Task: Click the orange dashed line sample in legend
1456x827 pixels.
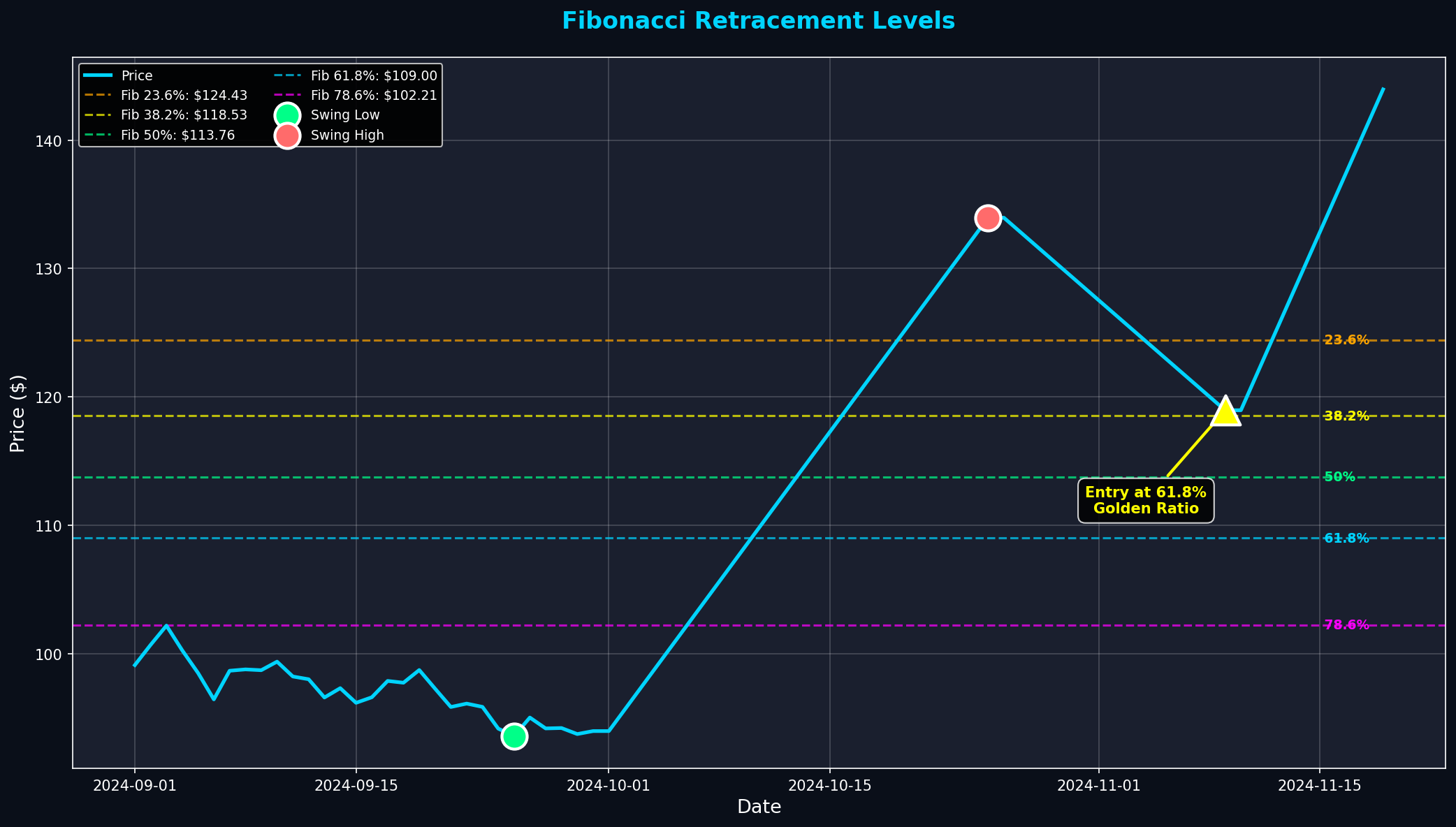Action: point(98,94)
